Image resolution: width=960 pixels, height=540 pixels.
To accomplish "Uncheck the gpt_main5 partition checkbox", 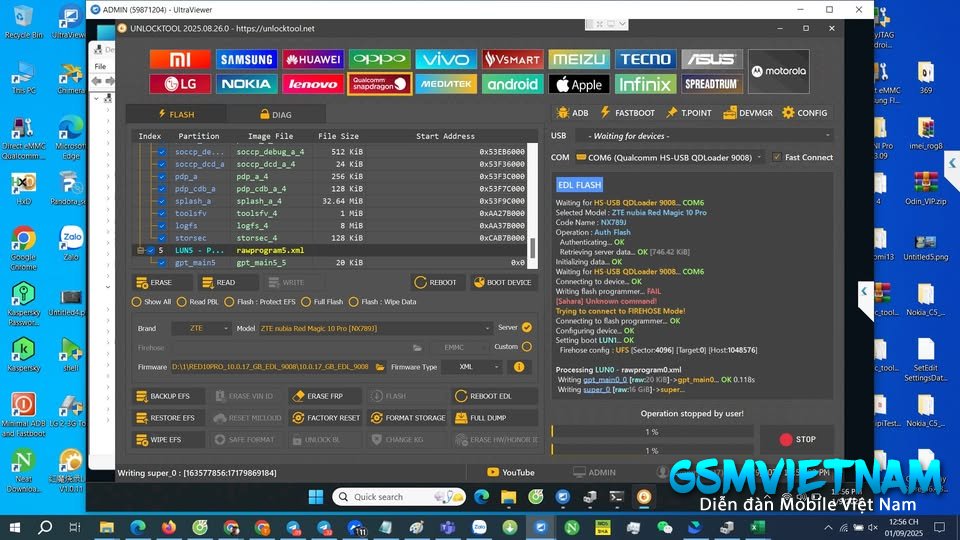I will click(162, 263).
